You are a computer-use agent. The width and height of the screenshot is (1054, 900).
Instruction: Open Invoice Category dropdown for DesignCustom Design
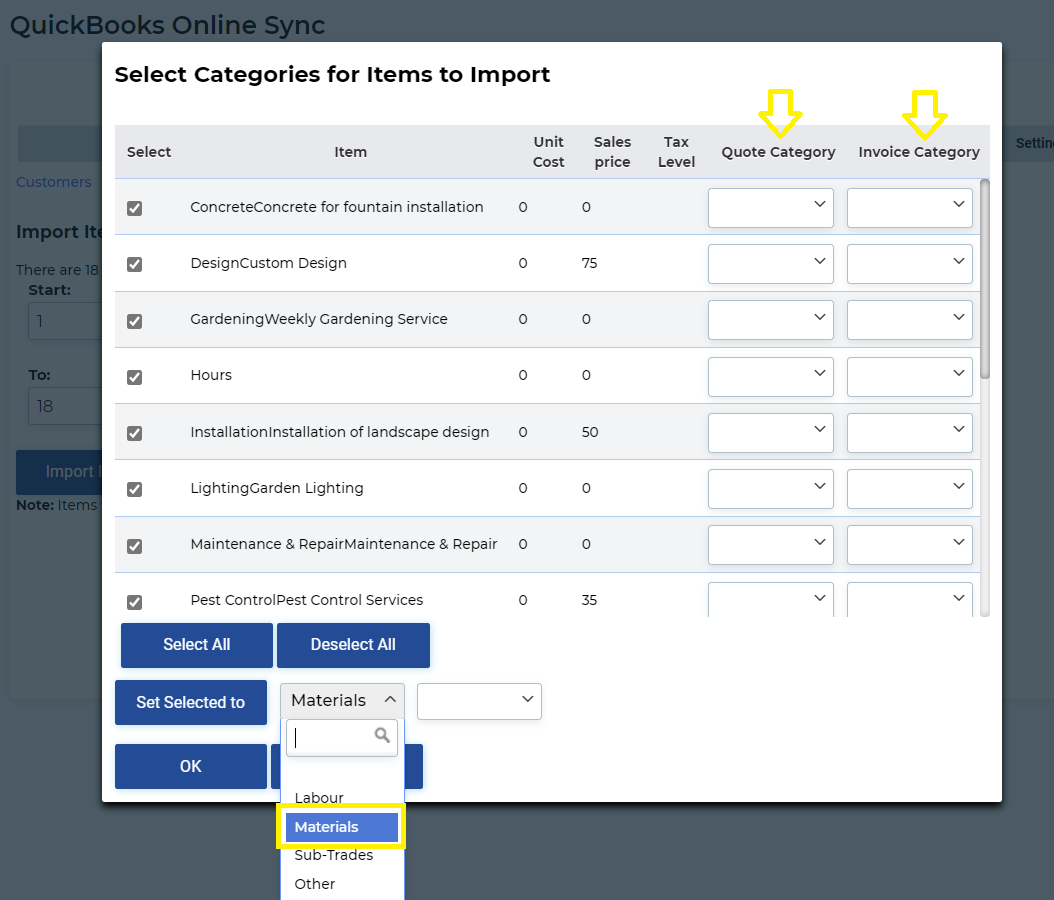click(909, 263)
